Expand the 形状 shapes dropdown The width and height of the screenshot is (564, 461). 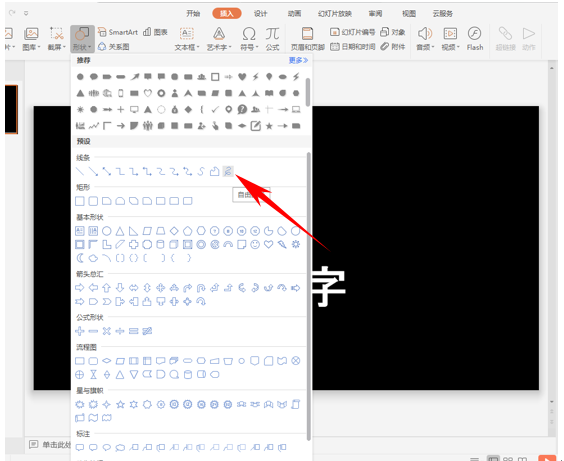point(82,38)
